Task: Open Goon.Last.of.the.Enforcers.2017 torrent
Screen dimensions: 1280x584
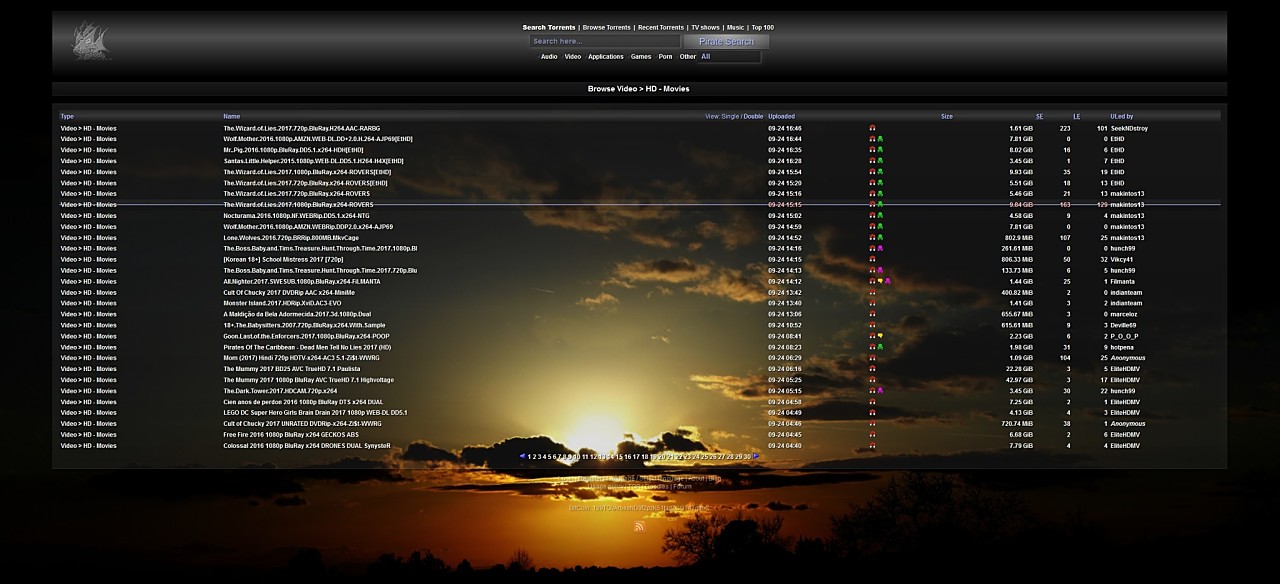Action: click(x=307, y=336)
